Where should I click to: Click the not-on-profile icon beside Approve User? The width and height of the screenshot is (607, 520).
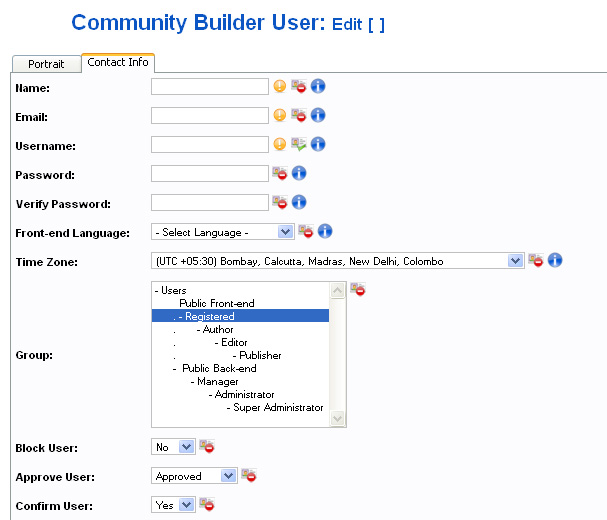[249, 475]
